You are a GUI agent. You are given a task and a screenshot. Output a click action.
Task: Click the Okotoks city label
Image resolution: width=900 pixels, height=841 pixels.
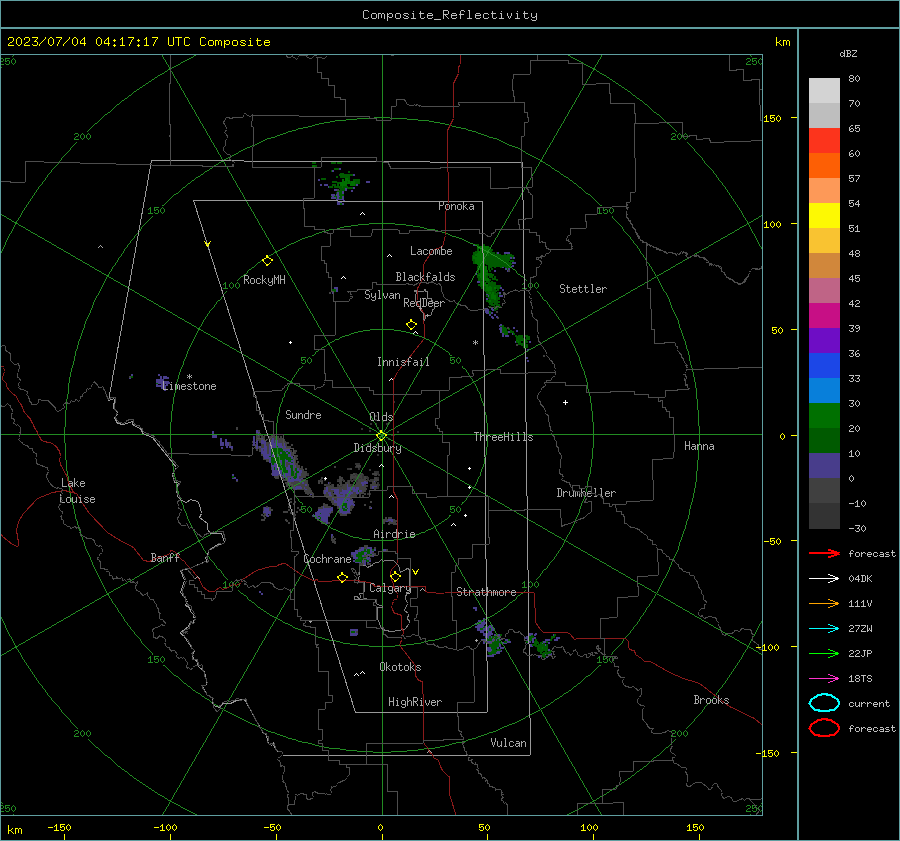(400, 667)
